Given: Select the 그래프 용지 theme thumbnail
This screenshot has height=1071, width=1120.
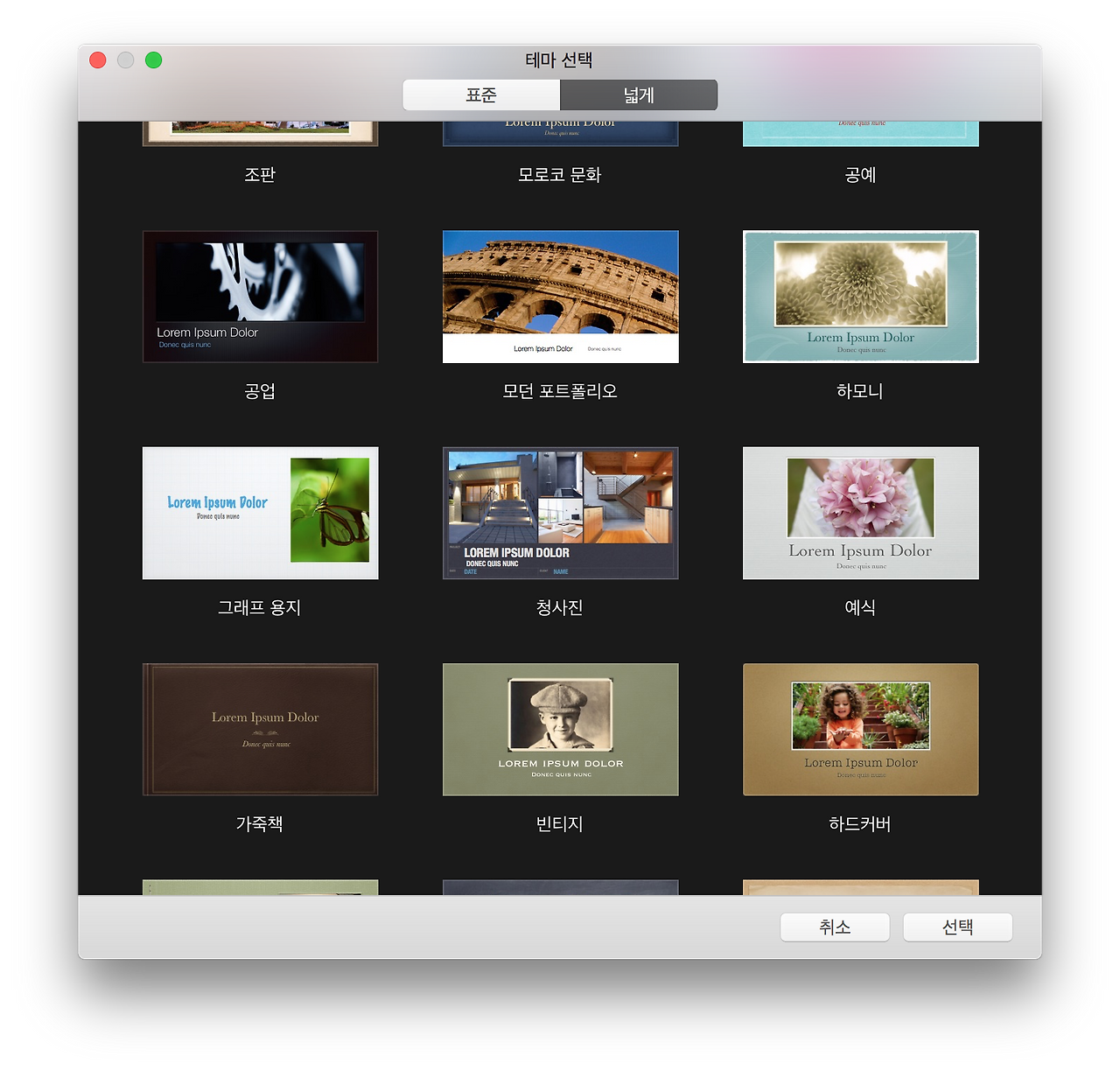Looking at the screenshot, I should pos(259,513).
